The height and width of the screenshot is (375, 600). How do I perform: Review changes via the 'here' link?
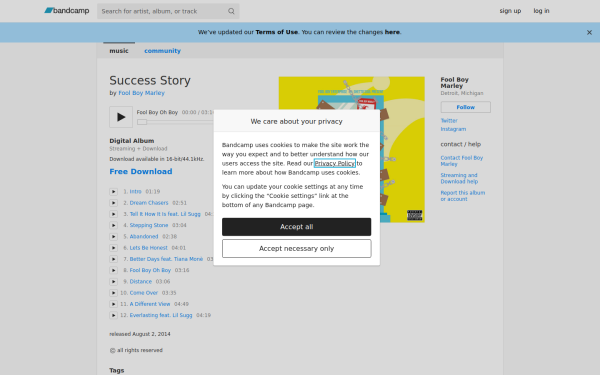392,32
